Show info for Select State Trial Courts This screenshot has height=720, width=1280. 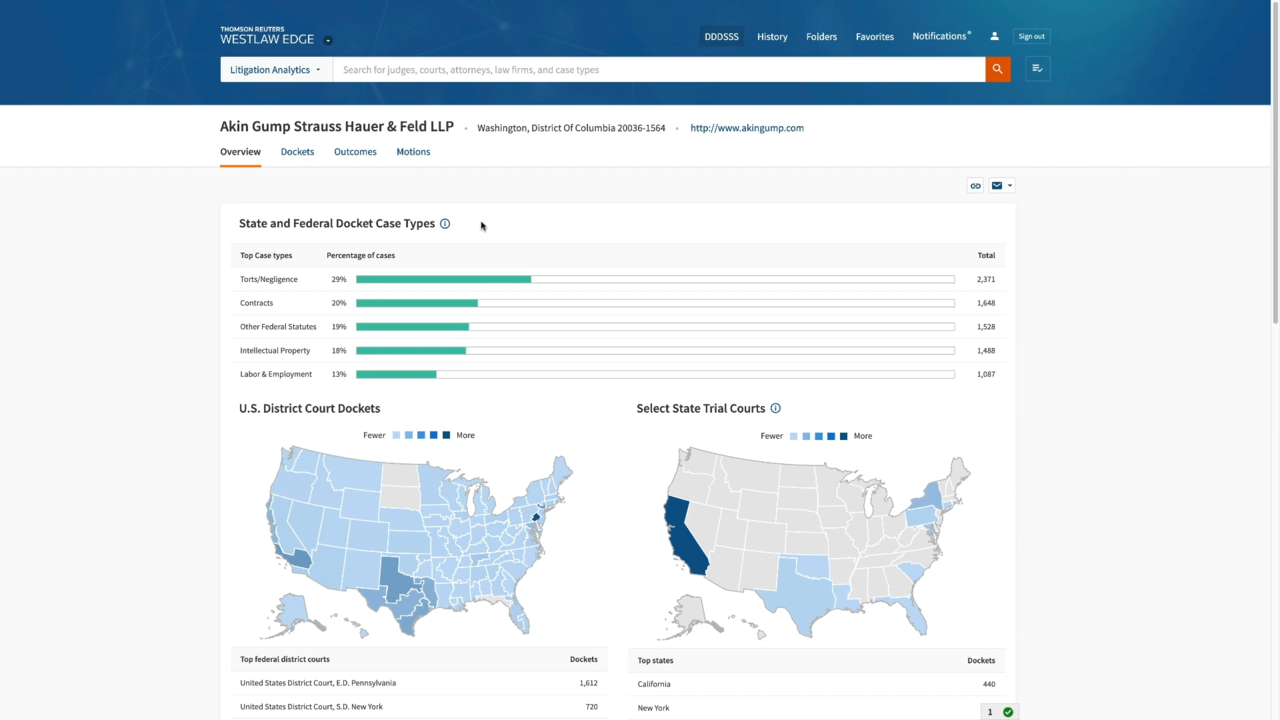pyautogui.click(x=775, y=409)
